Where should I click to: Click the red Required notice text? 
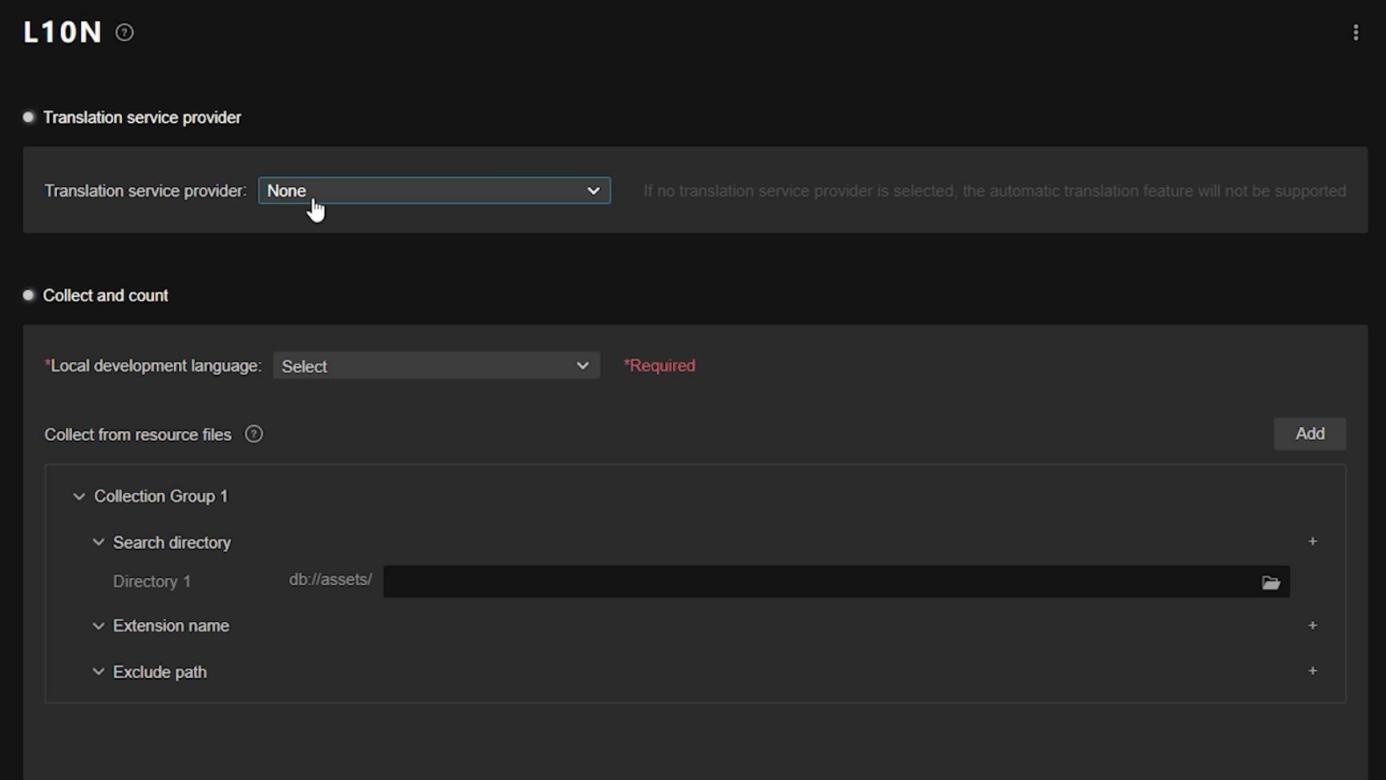659,366
